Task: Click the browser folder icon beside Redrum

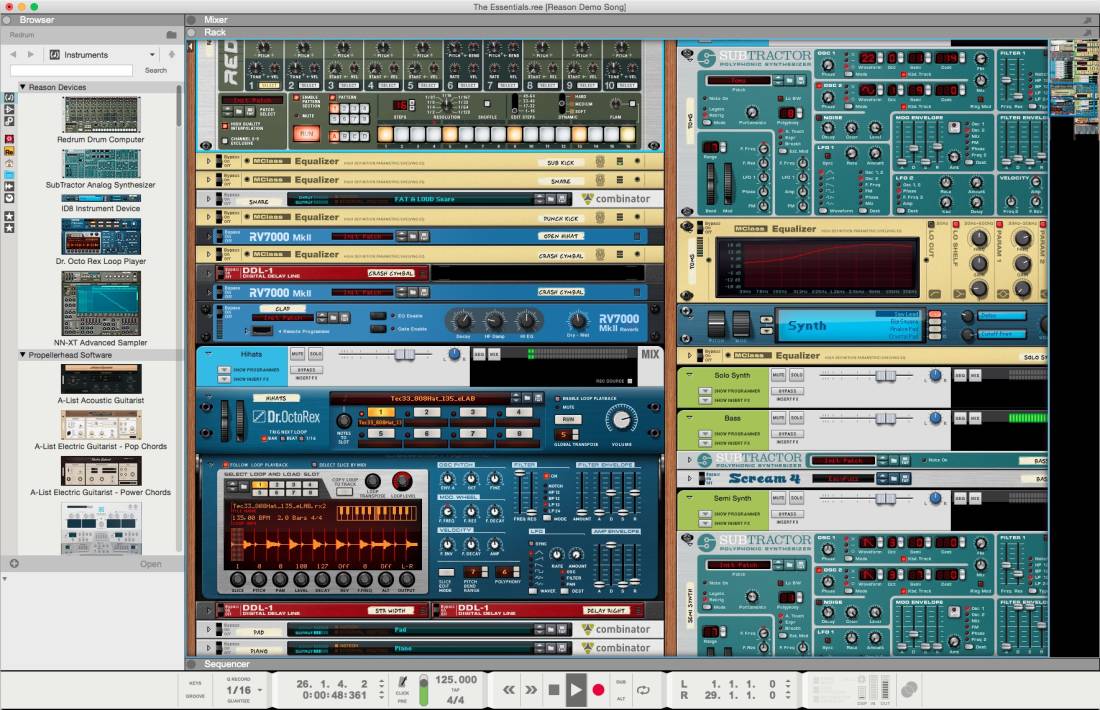Action: [x=171, y=34]
